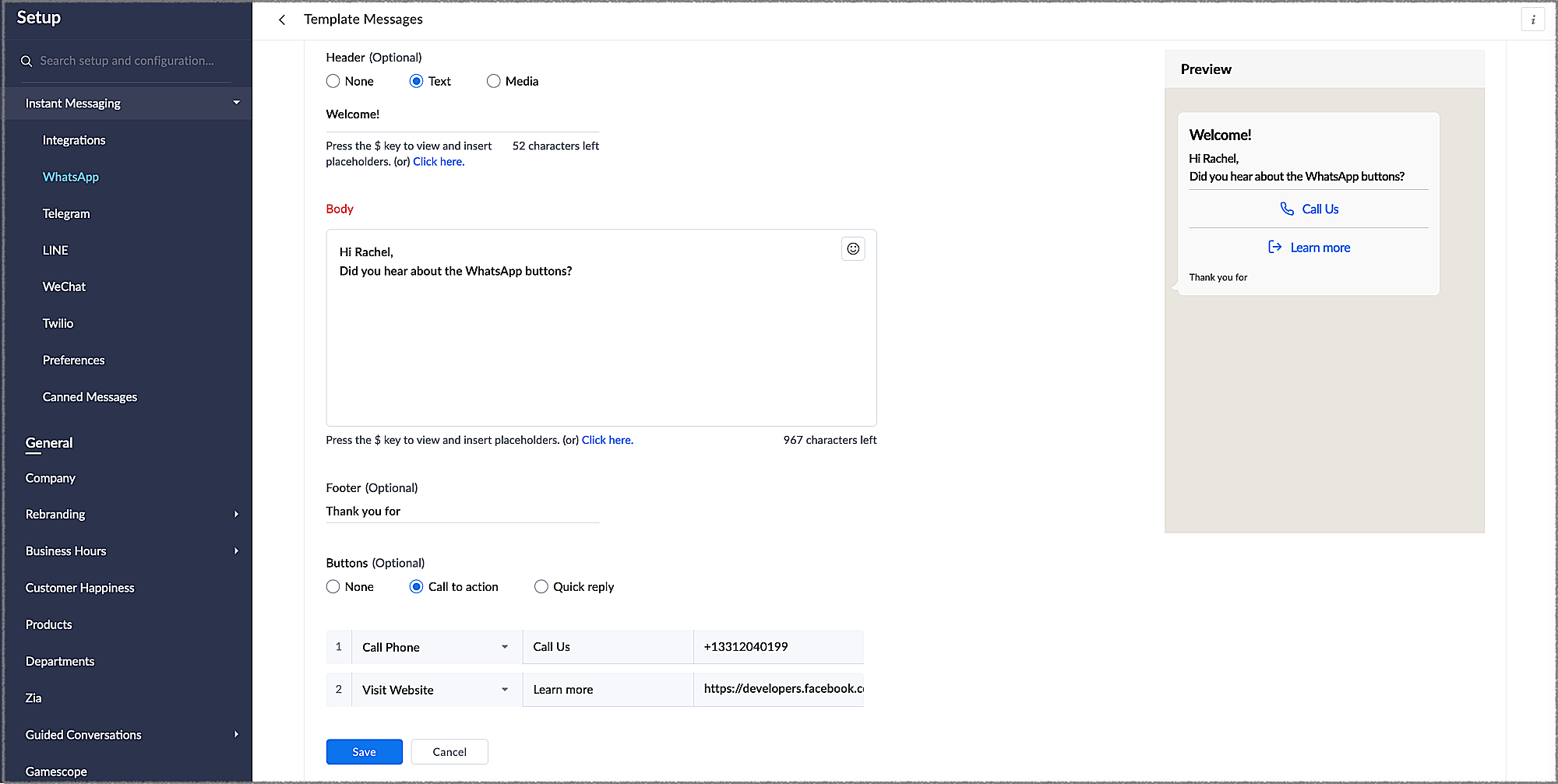The image size is (1558, 784).
Task: Select the None header option
Action: click(333, 81)
